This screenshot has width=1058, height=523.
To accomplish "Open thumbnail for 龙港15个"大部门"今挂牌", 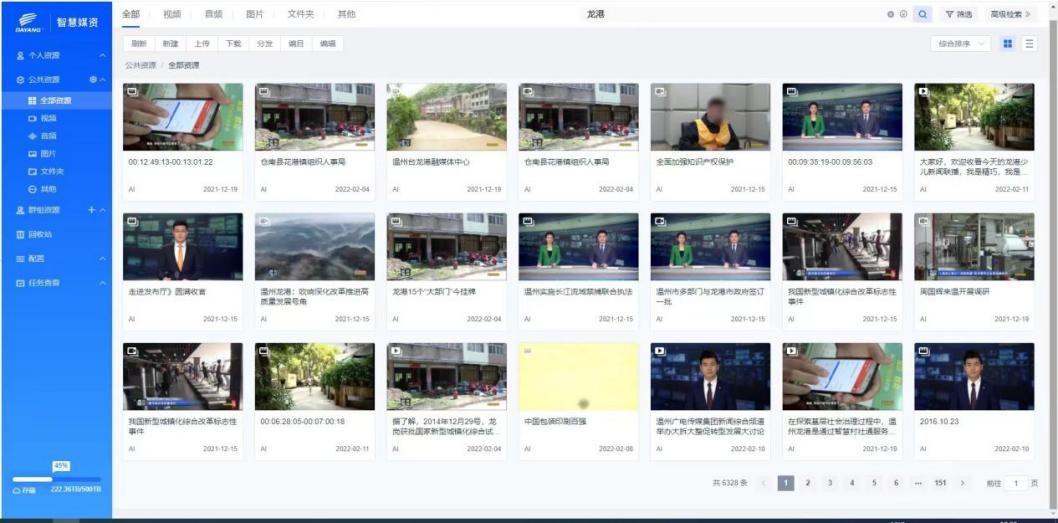I will point(447,247).
